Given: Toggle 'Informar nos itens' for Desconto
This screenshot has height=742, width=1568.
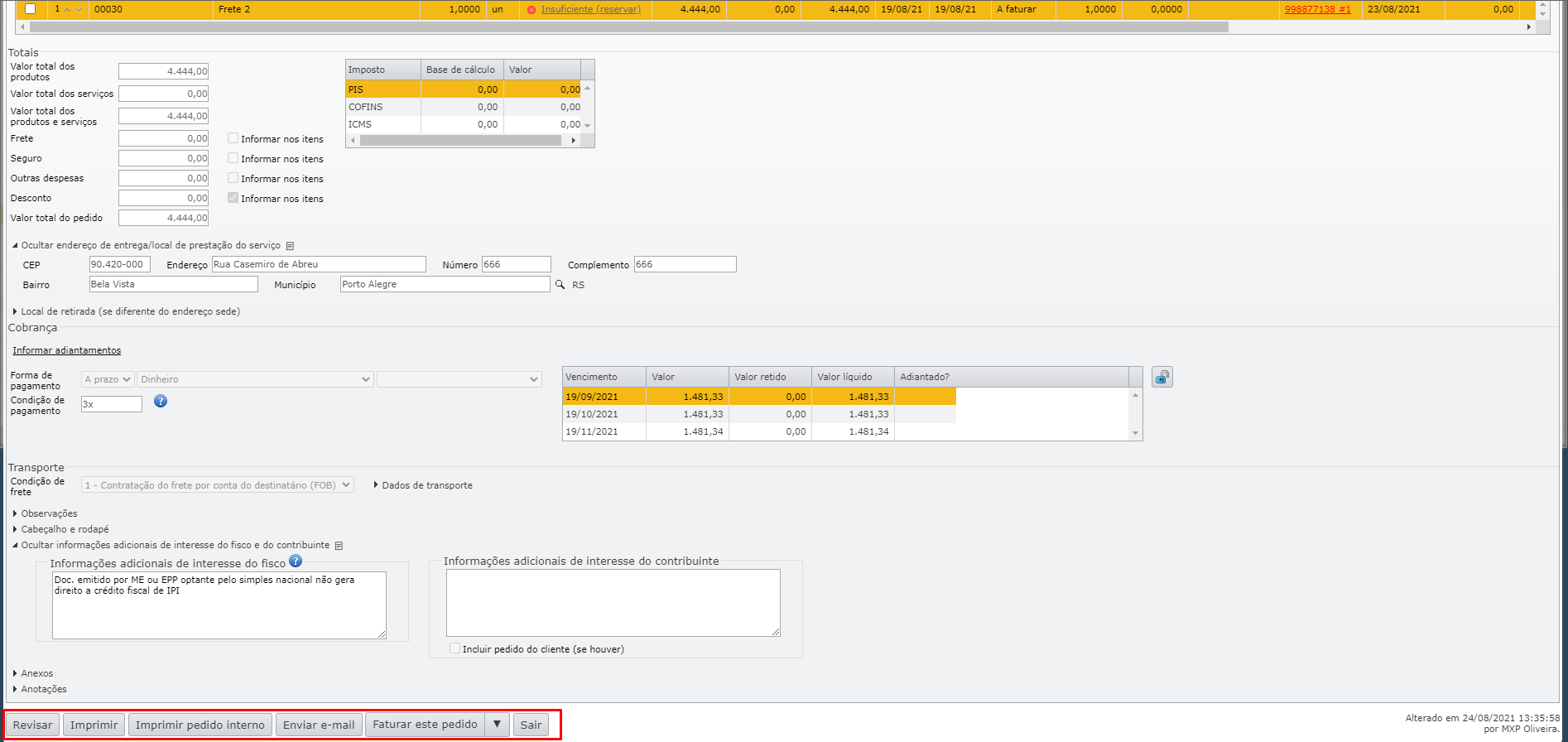Looking at the screenshot, I should click(x=233, y=198).
